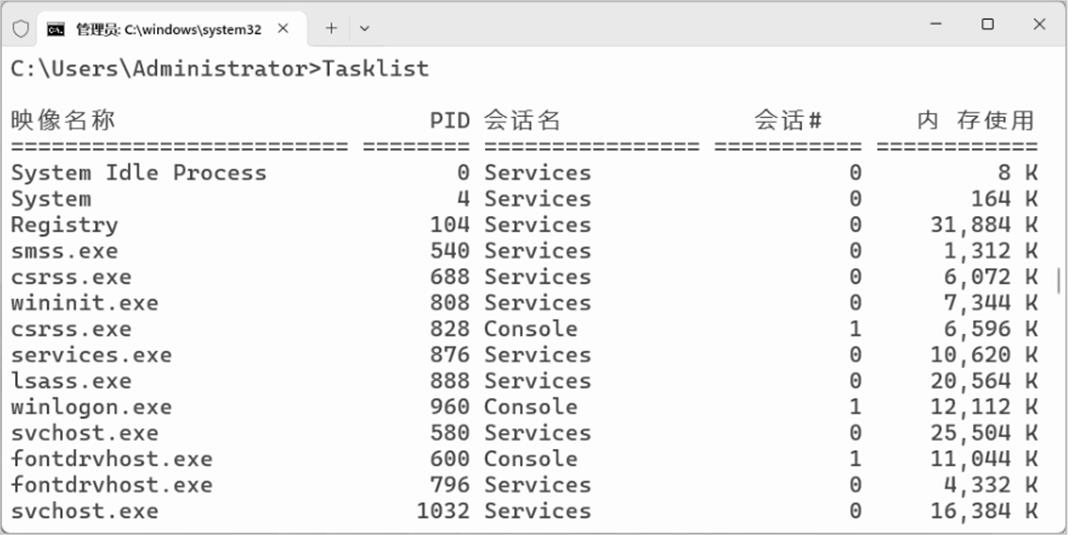The image size is (1068, 535).
Task: Click the System Idle Process entry
Action: click(x=139, y=173)
